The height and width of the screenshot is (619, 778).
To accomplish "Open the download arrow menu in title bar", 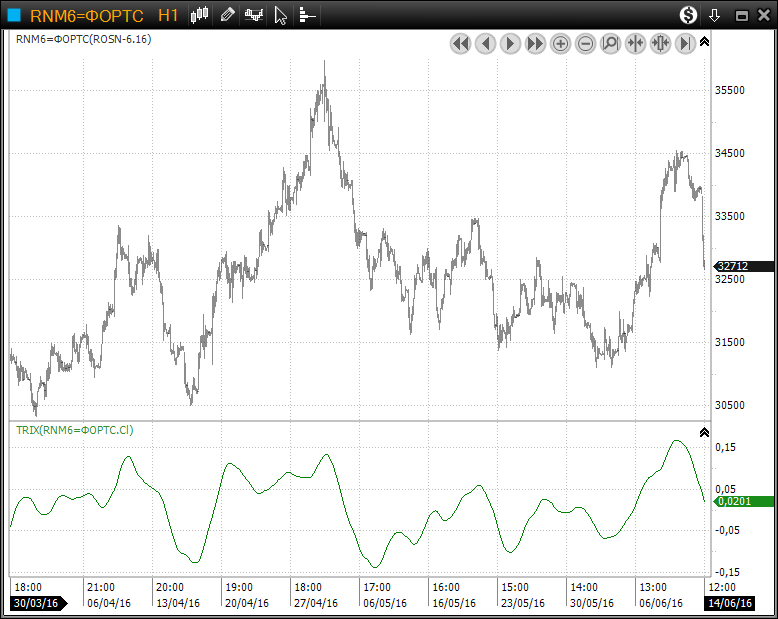I will coord(714,15).
